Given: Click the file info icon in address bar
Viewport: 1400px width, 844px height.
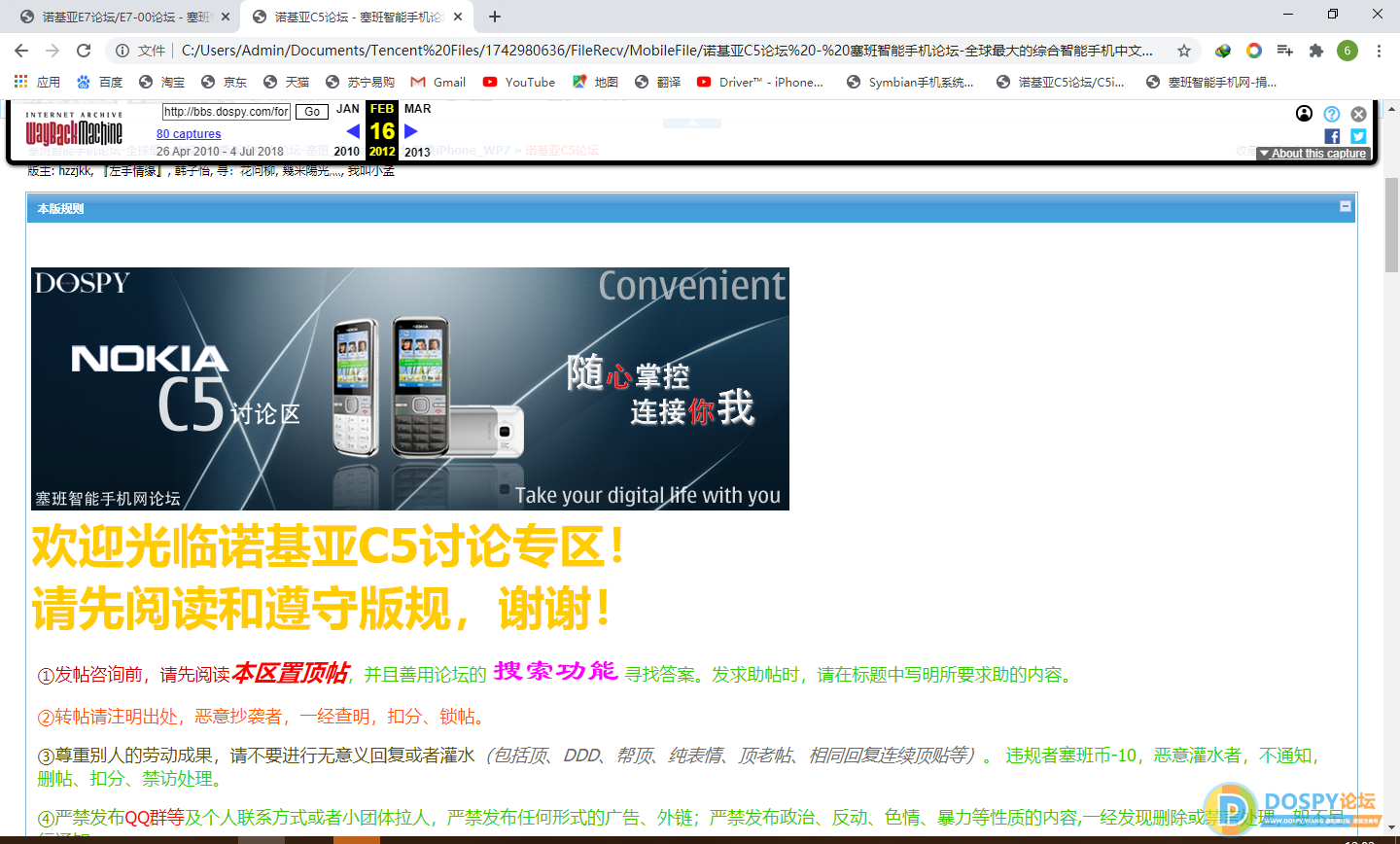Looking at the screenshot, I should point(122,51).
